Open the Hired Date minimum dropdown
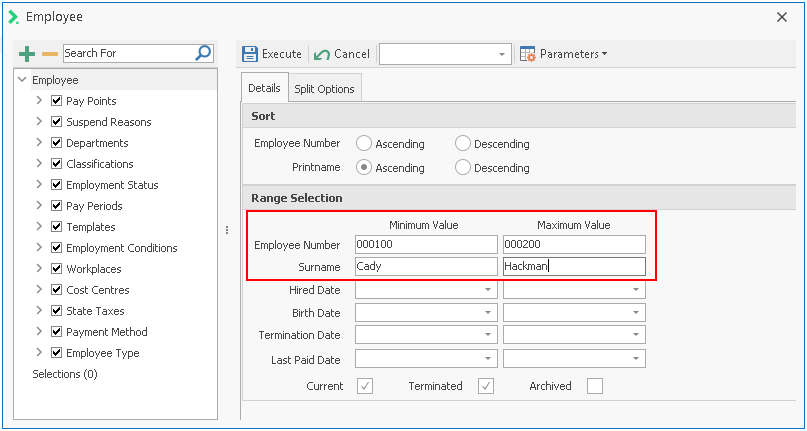The width and height of the screenshot is (807, 431). 488,290
